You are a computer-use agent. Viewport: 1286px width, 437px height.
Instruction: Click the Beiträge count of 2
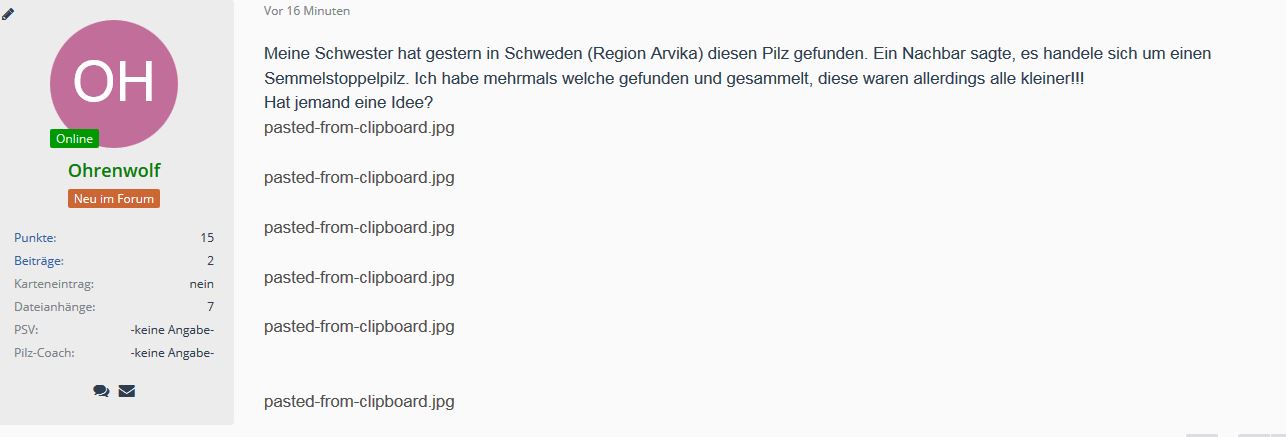pos(210,261)
